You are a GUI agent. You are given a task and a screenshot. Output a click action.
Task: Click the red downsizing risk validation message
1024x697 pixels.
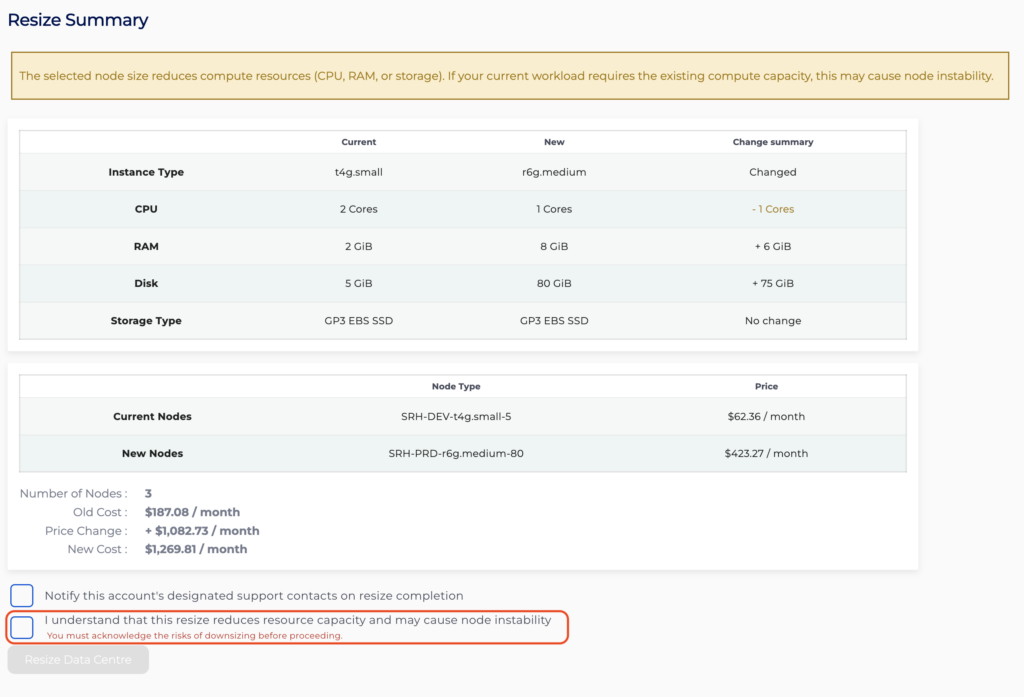click(194, 636)
